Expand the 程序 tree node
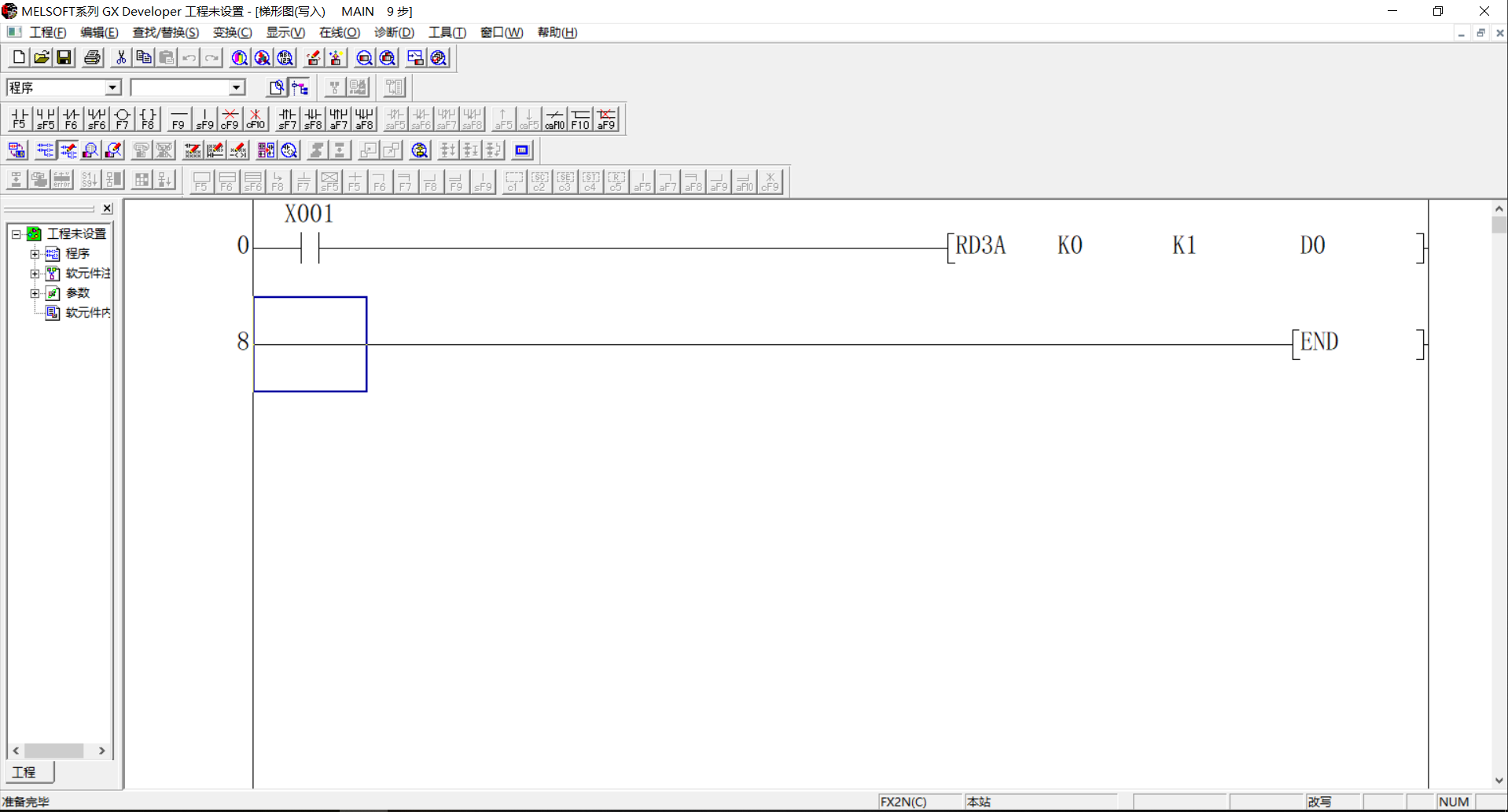The height and width of the screenshot is (812, 1508). pyautogui.click(x=35, y=254)
